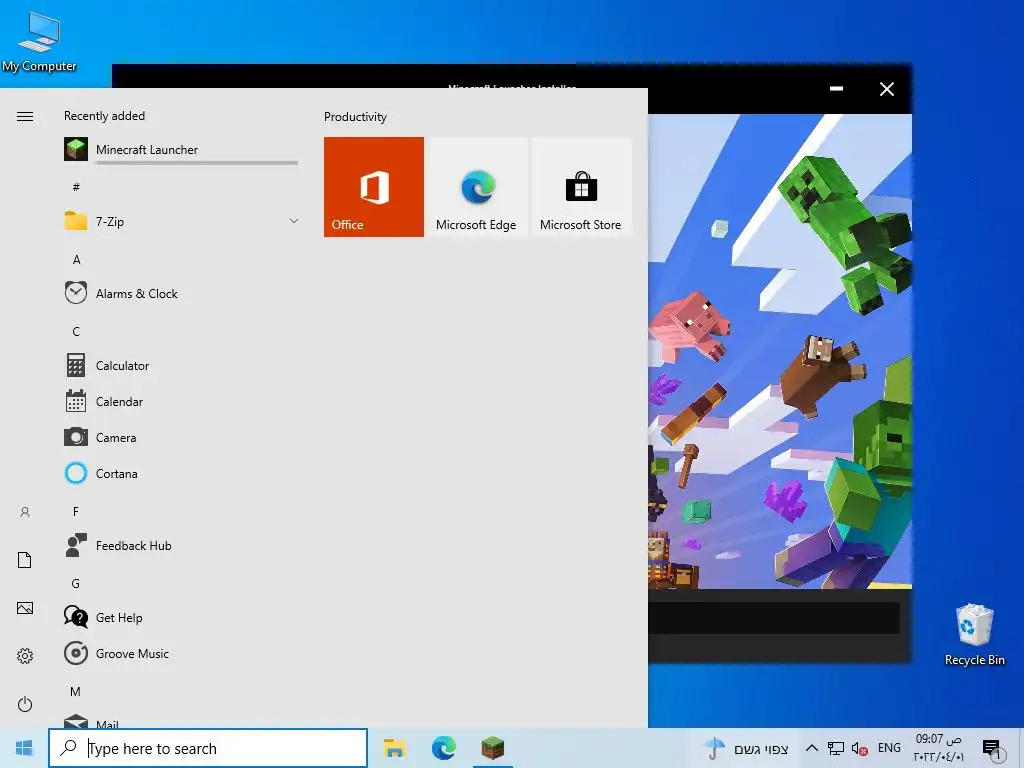Click the letter M group header
This screenshot has height=768, width=1024.
[x=76, y=692]
